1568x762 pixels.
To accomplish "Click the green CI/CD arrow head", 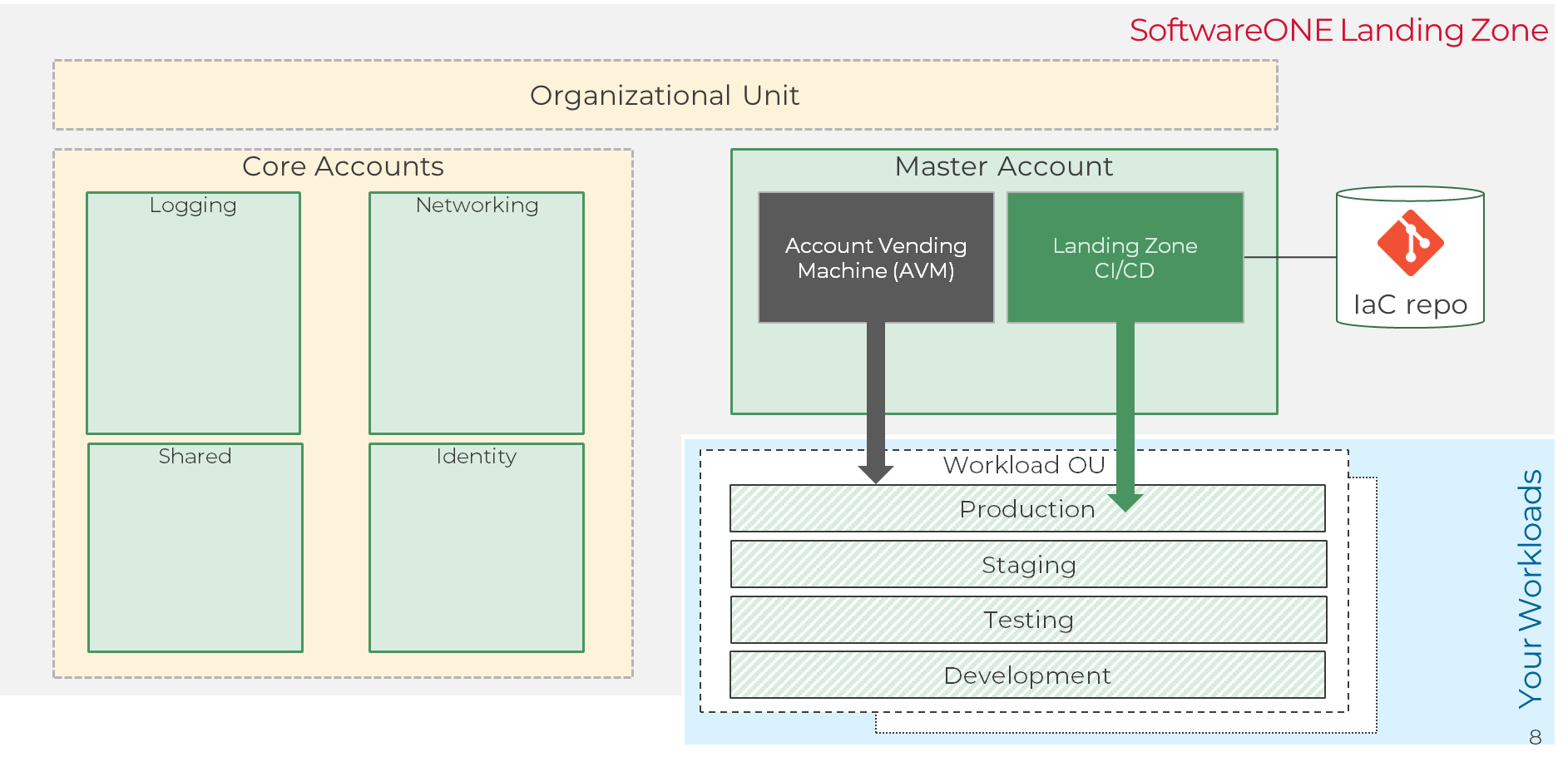I will pos(1125,502).
